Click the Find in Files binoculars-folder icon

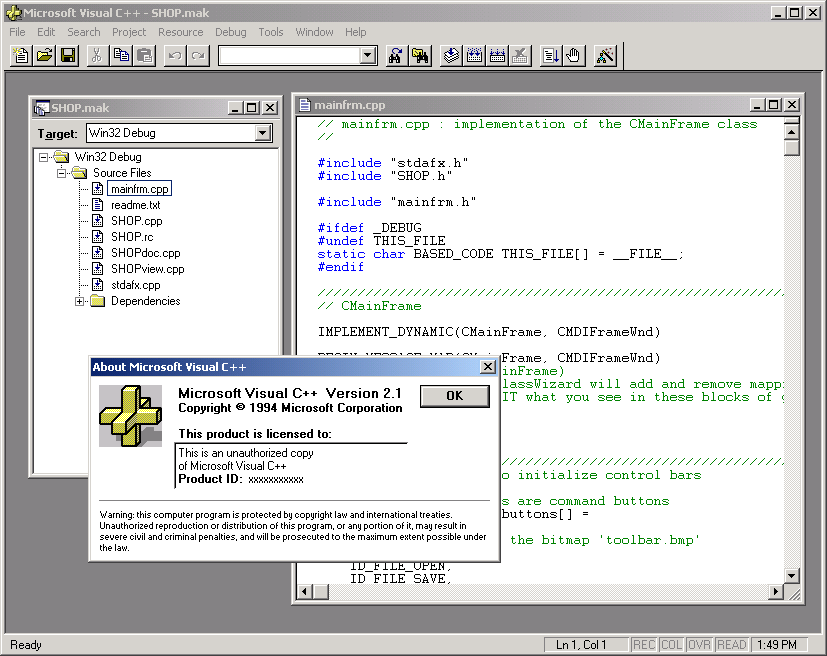[420, 55]
